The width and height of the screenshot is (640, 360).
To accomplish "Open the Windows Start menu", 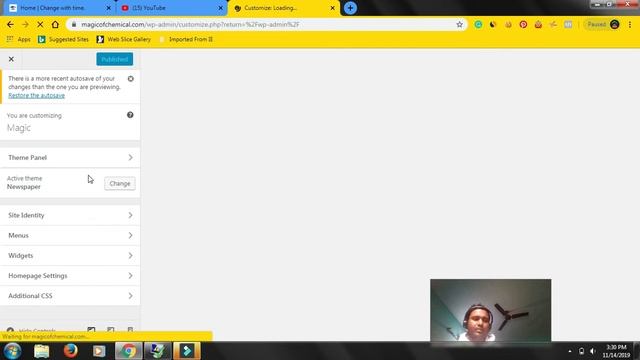I will [x=13, y=351].
